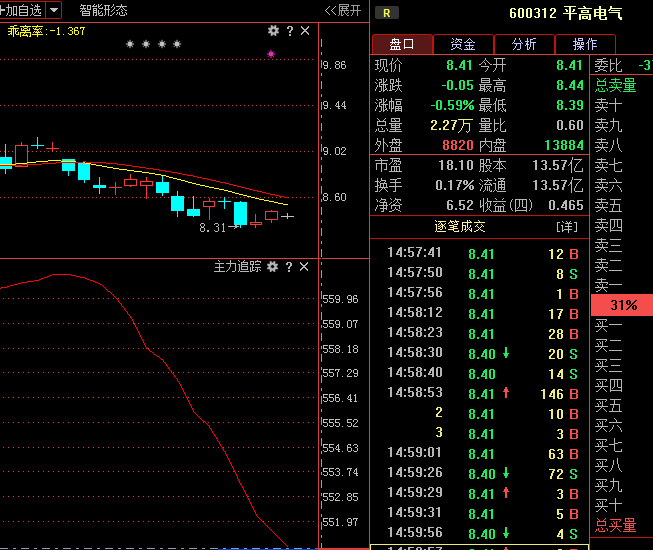Expand panel using <<展开 button
This screenshot has height=550, width=653.
tap(343, 10)
